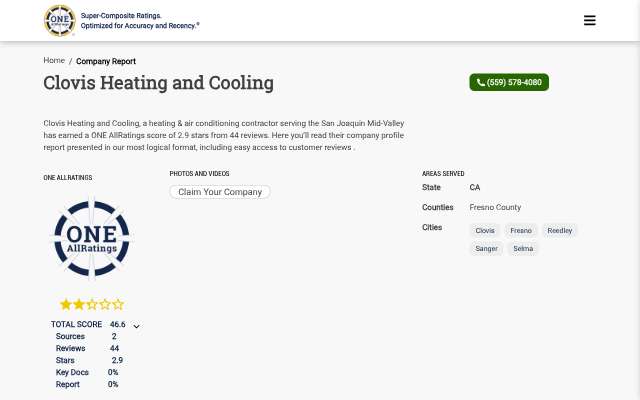
Task: Click the header tagline 'Super-Composite Ratings.'
Action: tap(121, 16)
